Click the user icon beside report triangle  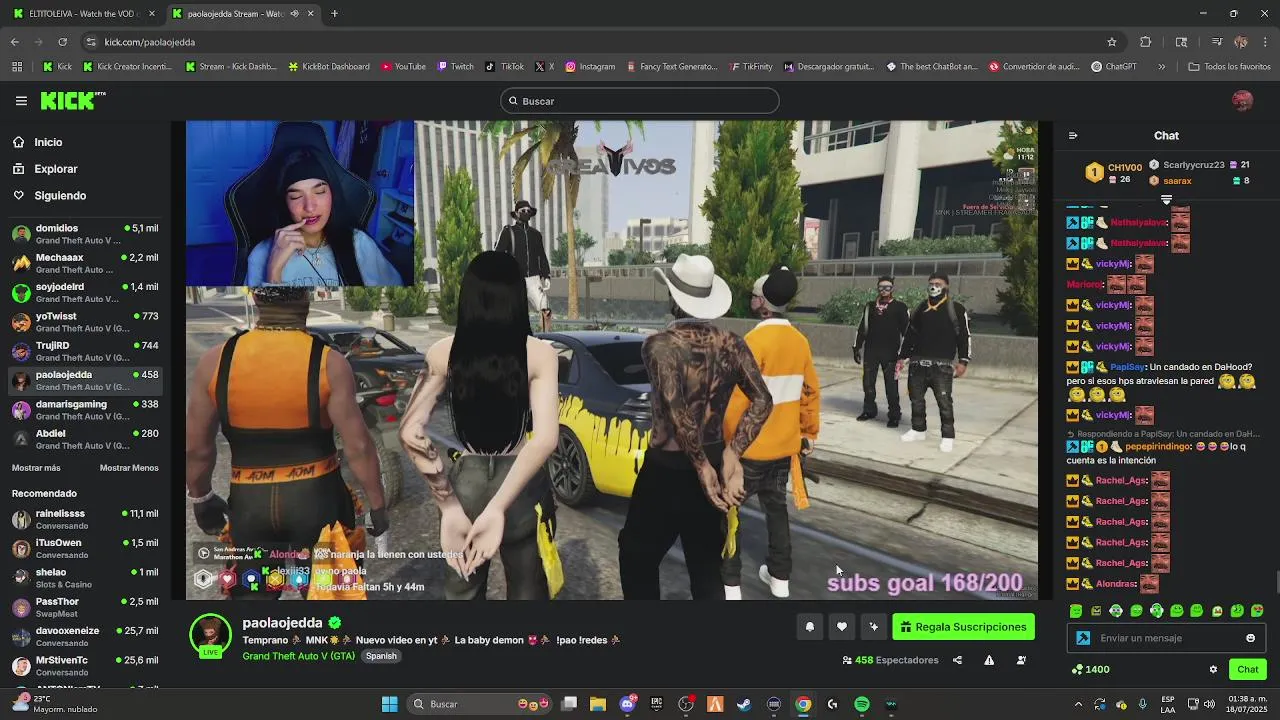(x=1021, y=660)
